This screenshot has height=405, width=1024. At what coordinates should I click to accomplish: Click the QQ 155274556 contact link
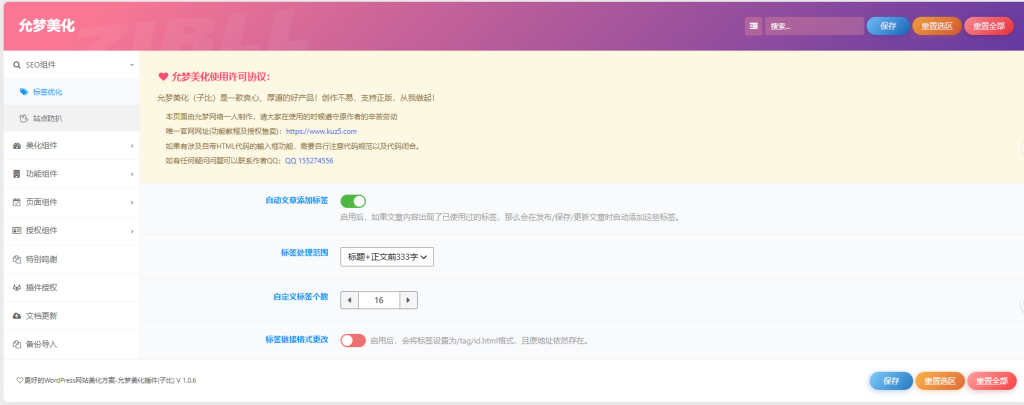[309, 160]
